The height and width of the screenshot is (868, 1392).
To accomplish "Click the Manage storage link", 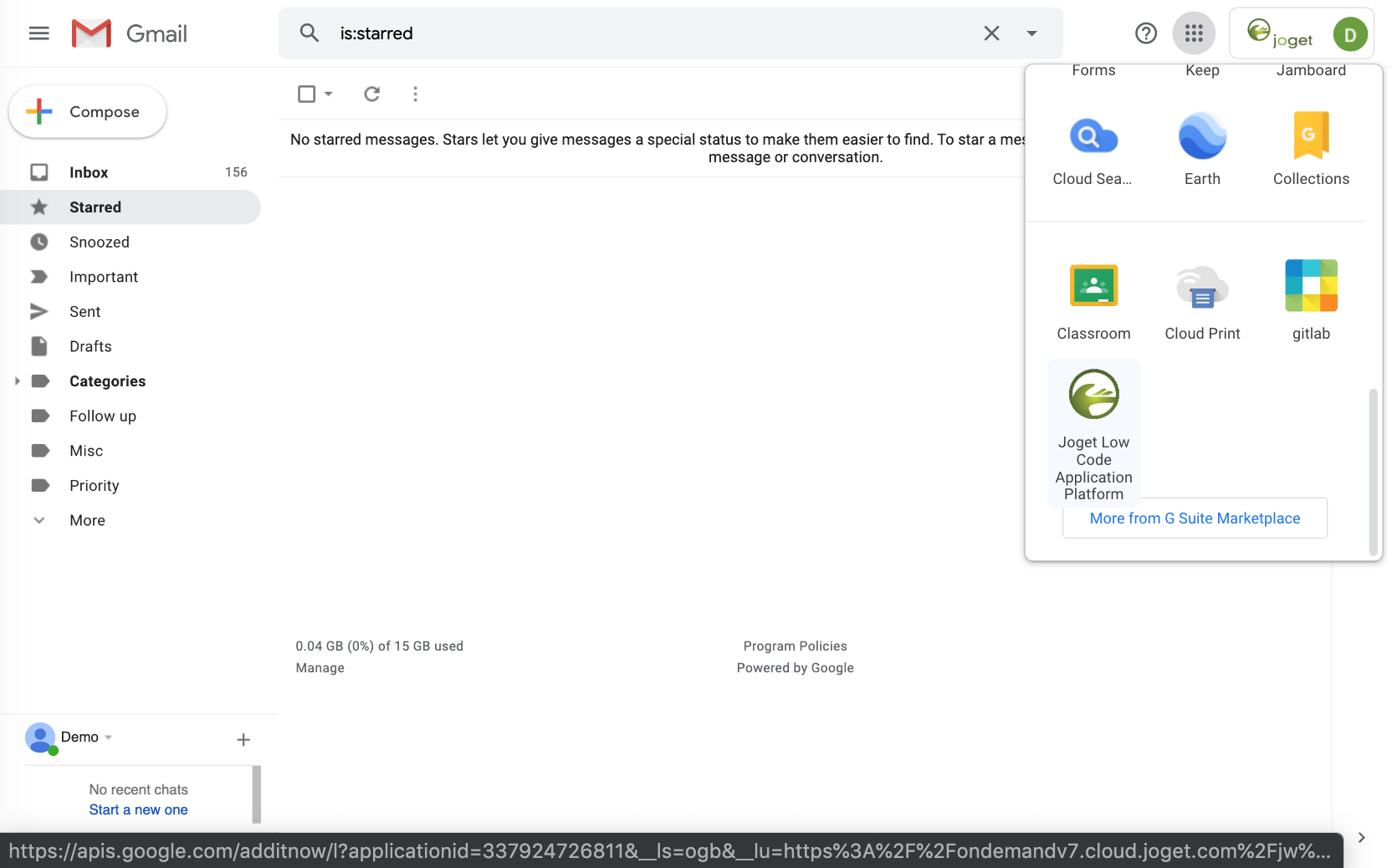I will (x=320, y=668).
